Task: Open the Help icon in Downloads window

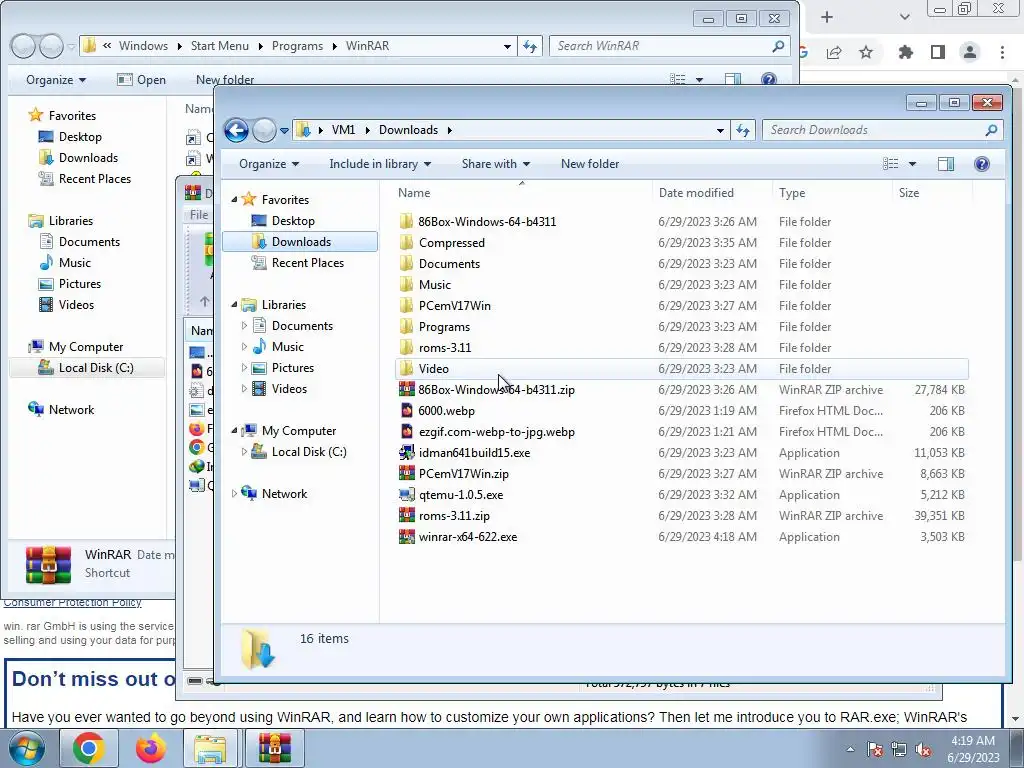Action: [x=982, y=164]
